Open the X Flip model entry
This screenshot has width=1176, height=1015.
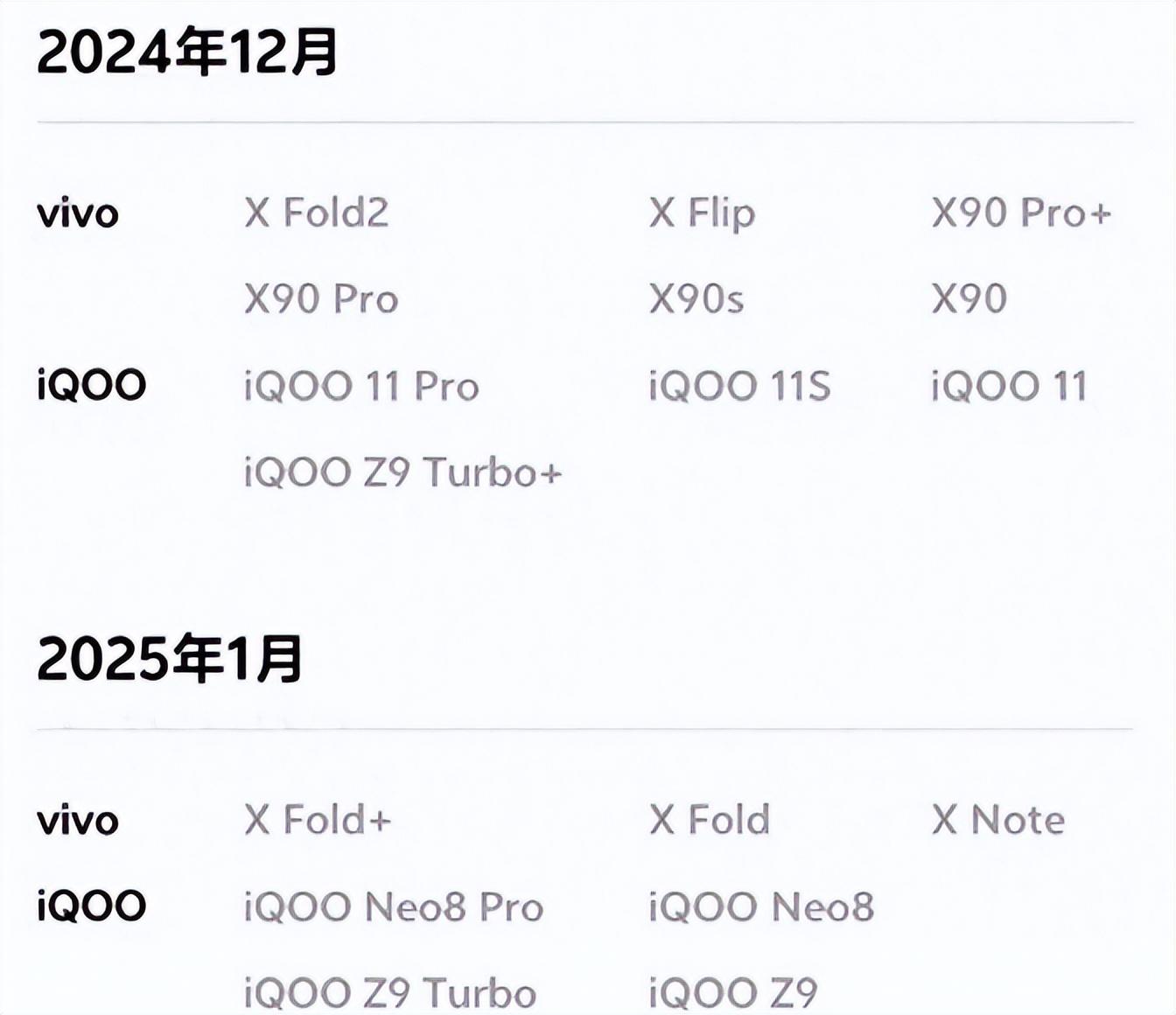[702, 213]
